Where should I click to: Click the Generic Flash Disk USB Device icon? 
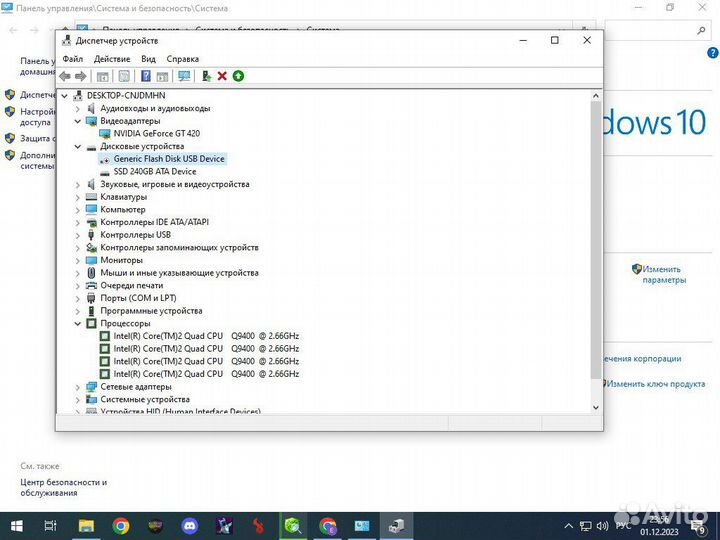[x=105, y=159]
